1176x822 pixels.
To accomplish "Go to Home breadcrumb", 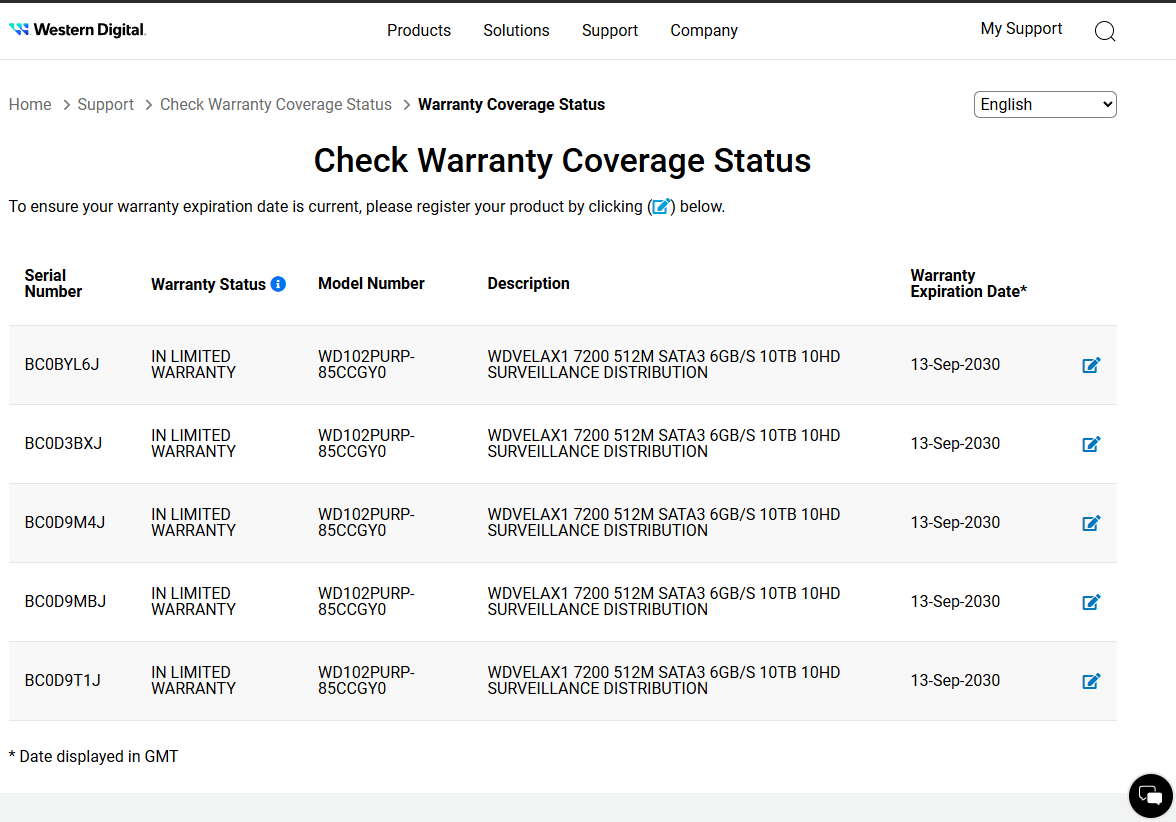I will (30, 104).
